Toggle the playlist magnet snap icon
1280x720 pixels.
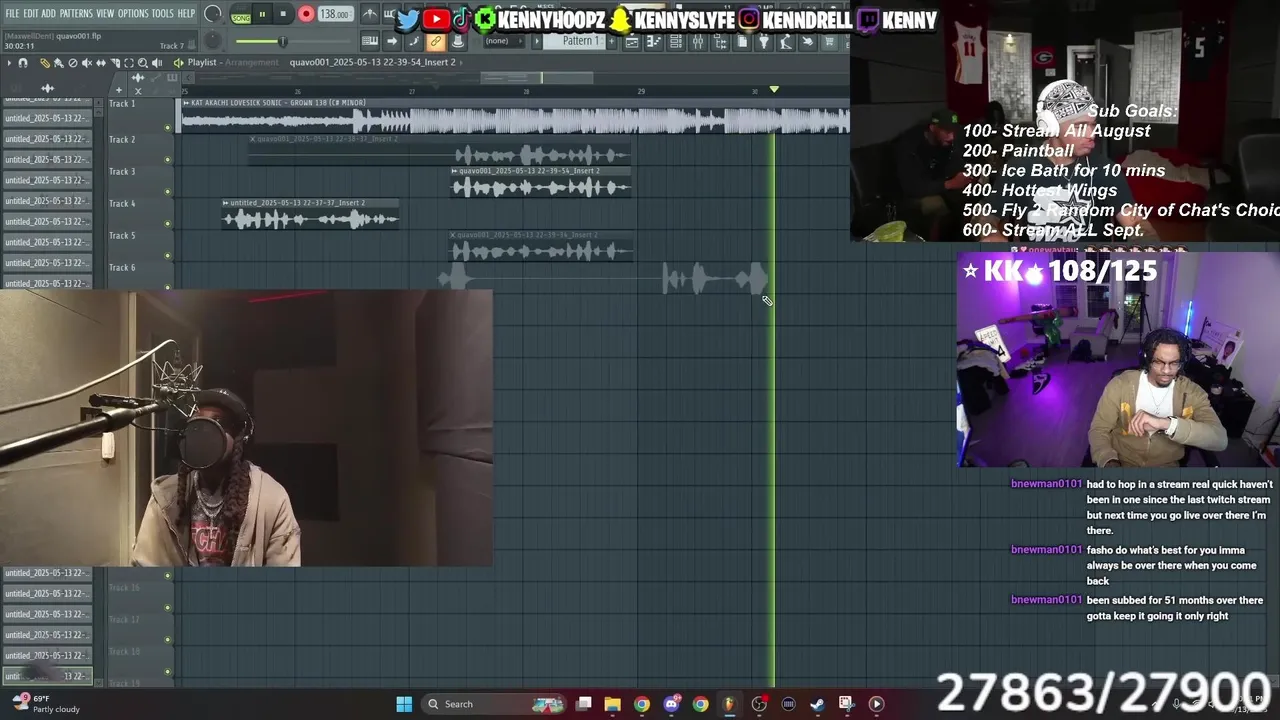coord(23,63)
